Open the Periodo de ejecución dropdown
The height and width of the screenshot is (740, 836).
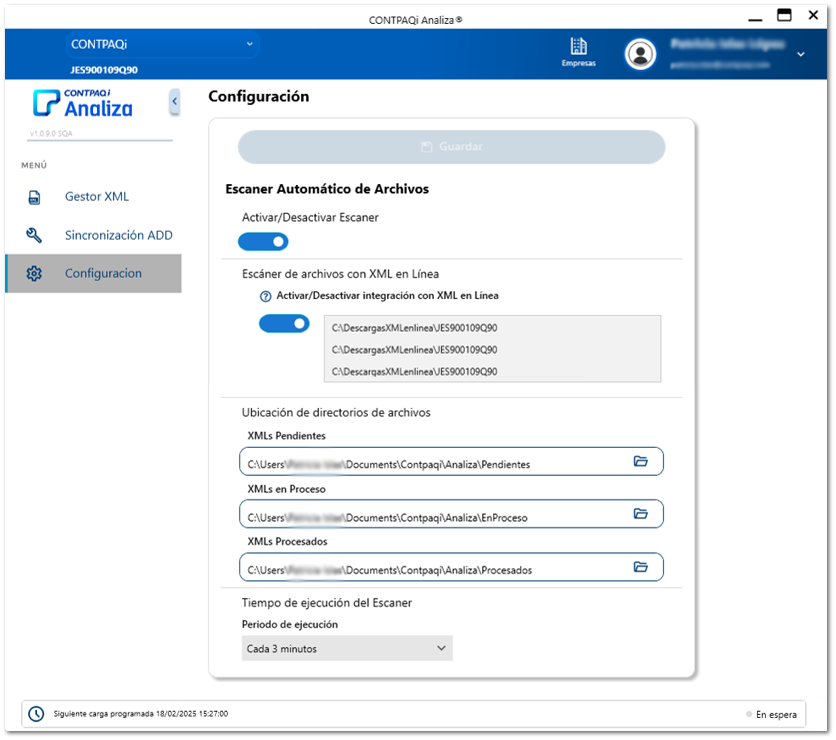point(347,649)
